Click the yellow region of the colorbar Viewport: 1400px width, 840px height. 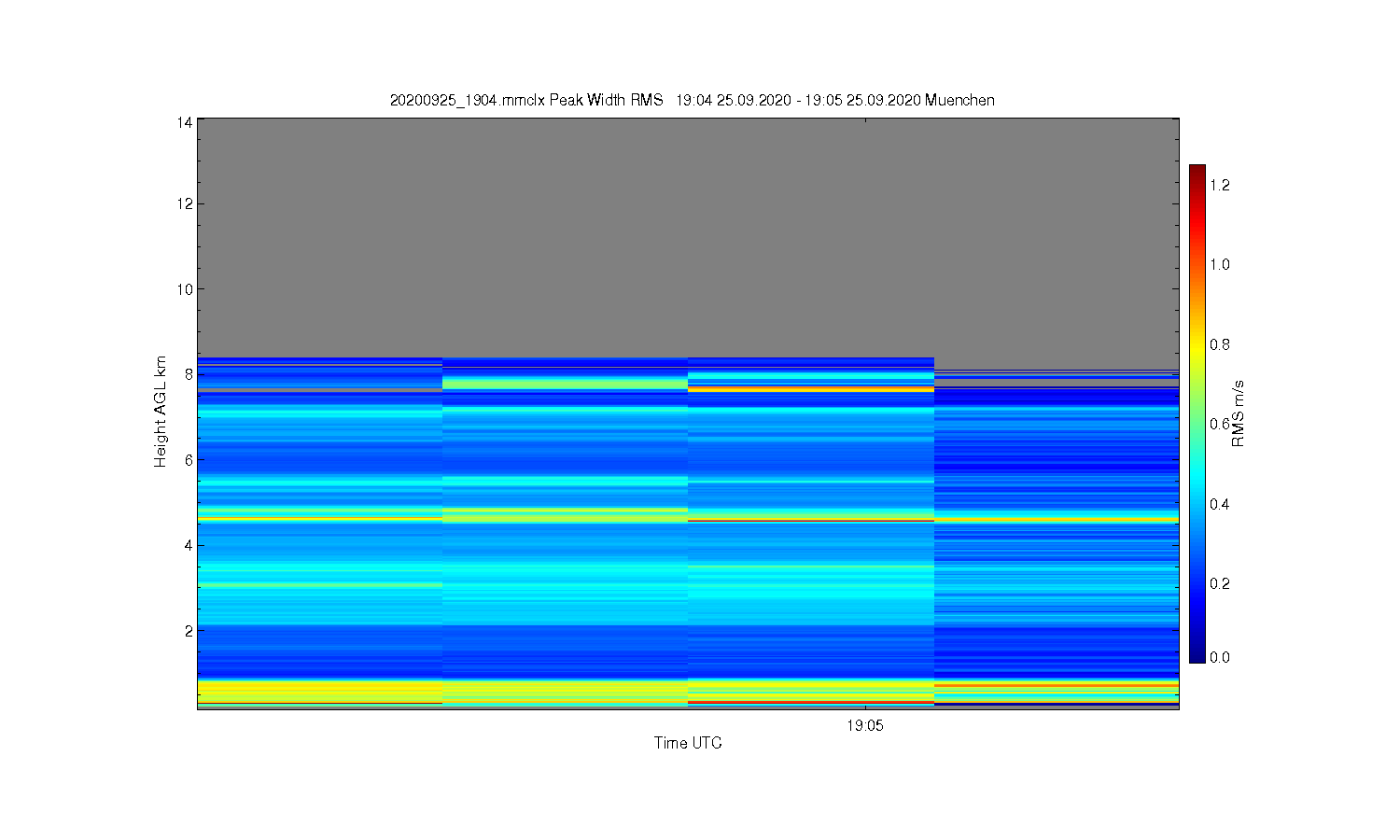[x=1197, y=343]
